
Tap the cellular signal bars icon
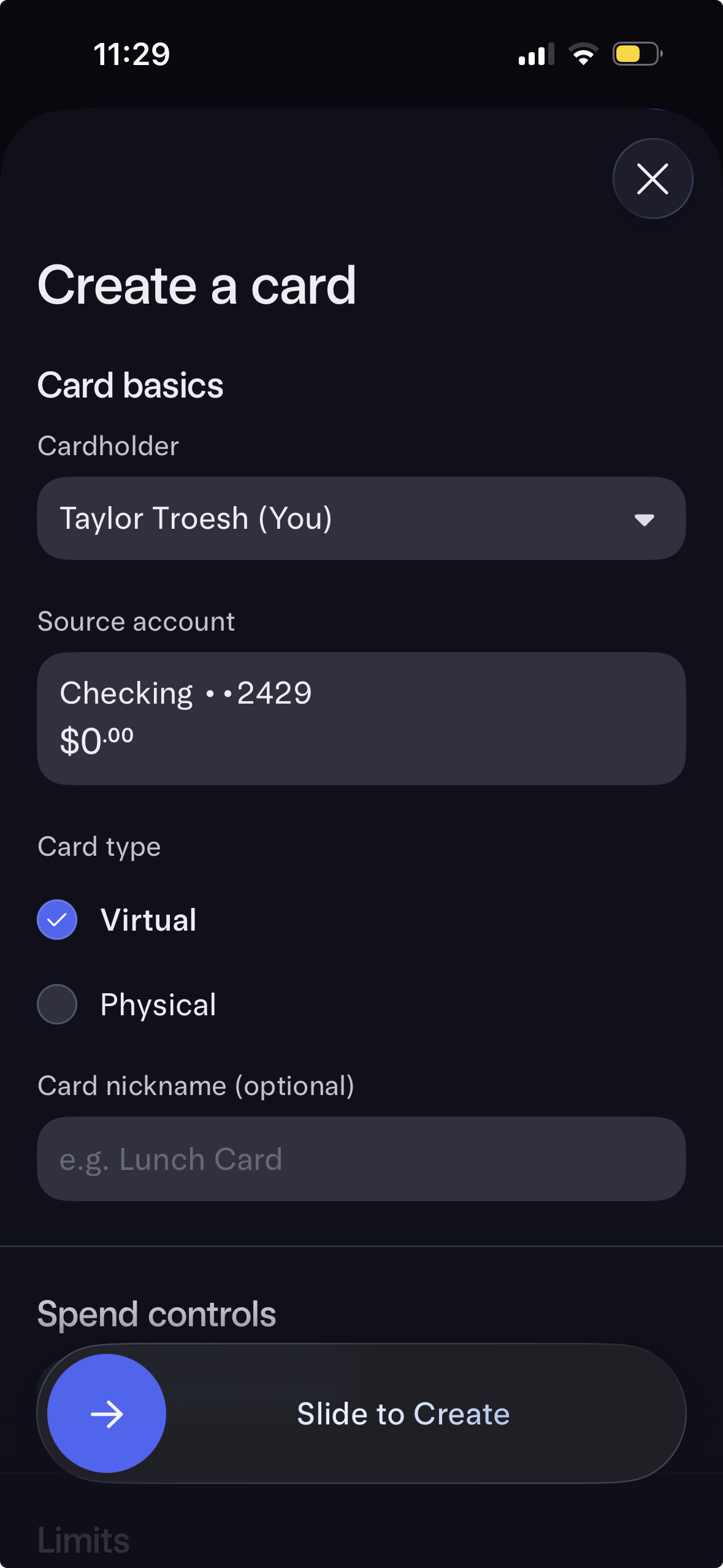click(536, 55)
